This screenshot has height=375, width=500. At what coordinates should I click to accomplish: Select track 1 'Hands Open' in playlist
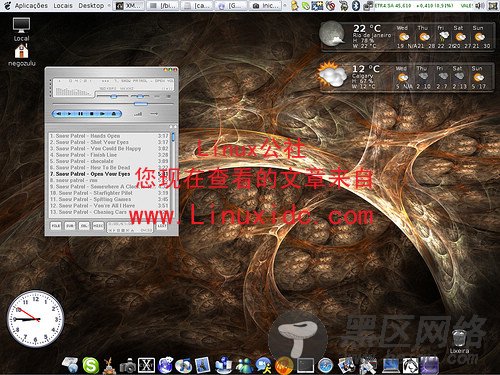pos(109,136)
